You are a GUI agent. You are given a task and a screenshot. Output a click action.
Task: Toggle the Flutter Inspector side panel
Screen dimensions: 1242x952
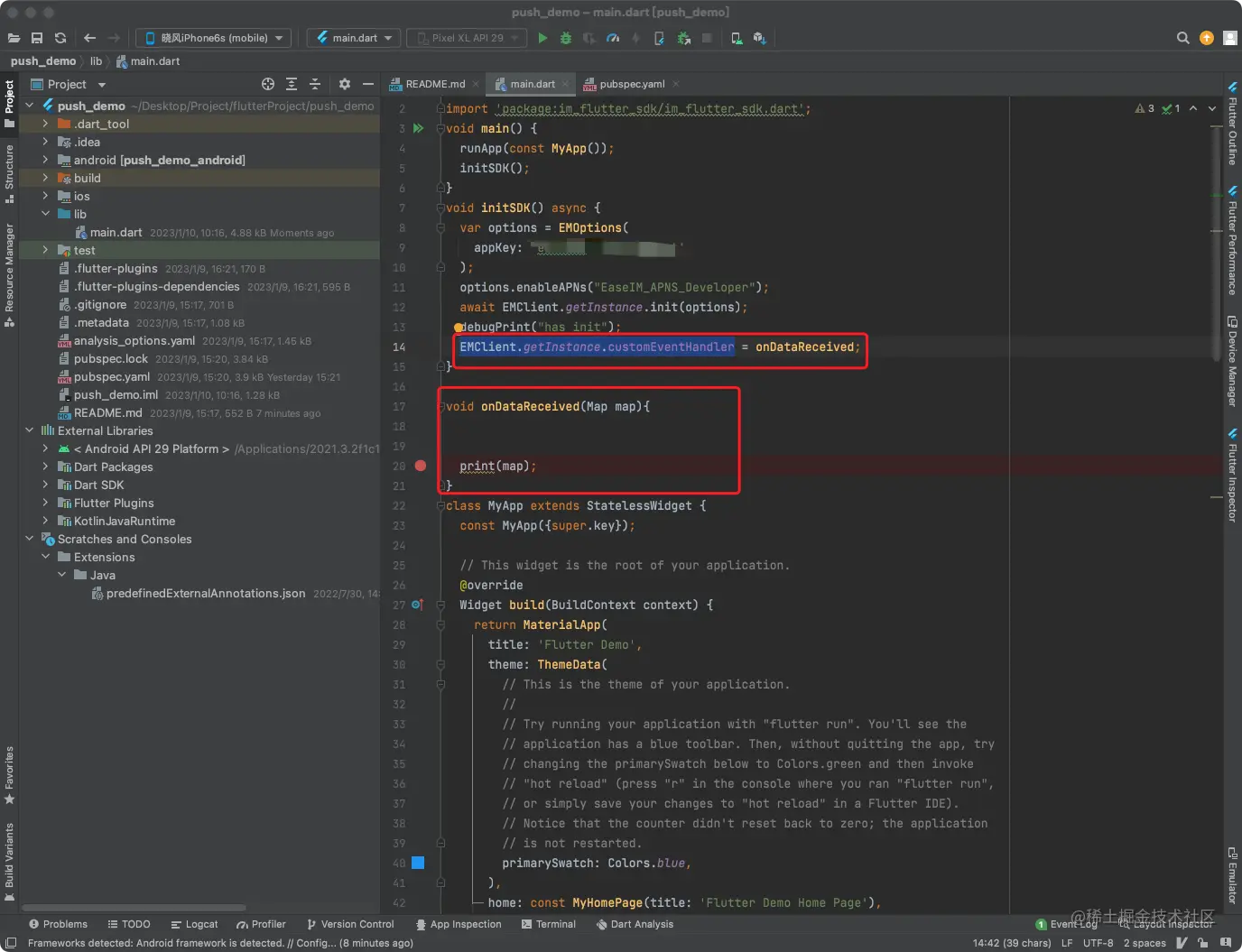click(x=1232, y=478)
